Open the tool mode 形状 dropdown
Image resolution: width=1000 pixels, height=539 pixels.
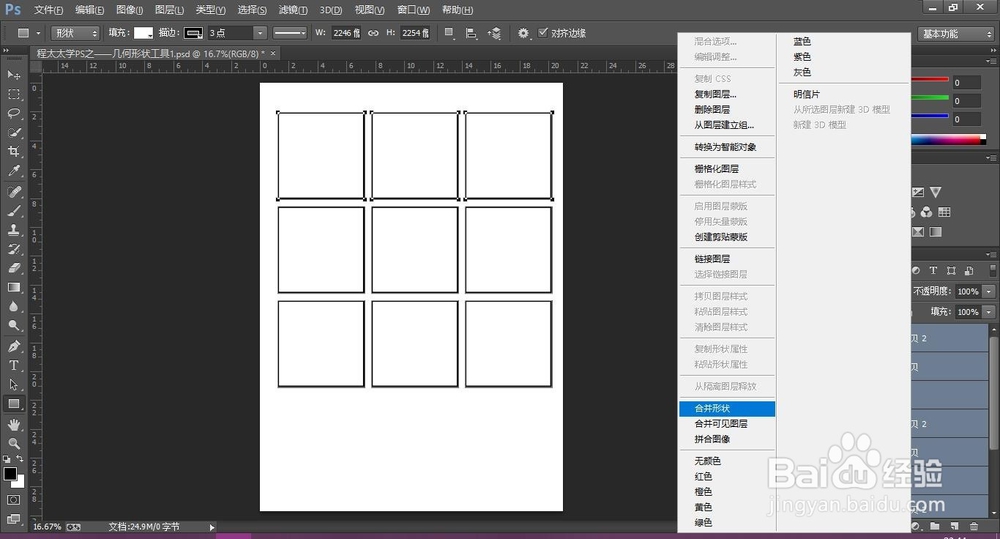[x=75, y=33]
